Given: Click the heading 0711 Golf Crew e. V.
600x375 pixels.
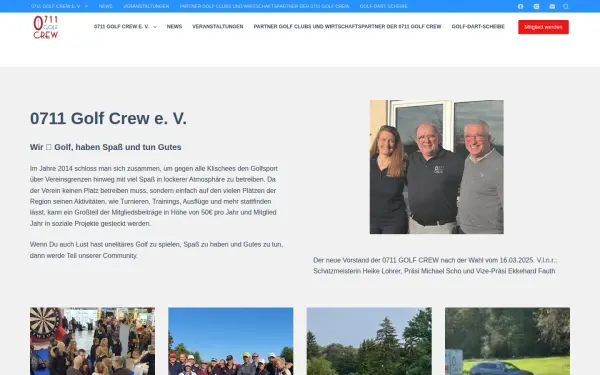Looking at the screenshot, I should (x=108, y=118).
